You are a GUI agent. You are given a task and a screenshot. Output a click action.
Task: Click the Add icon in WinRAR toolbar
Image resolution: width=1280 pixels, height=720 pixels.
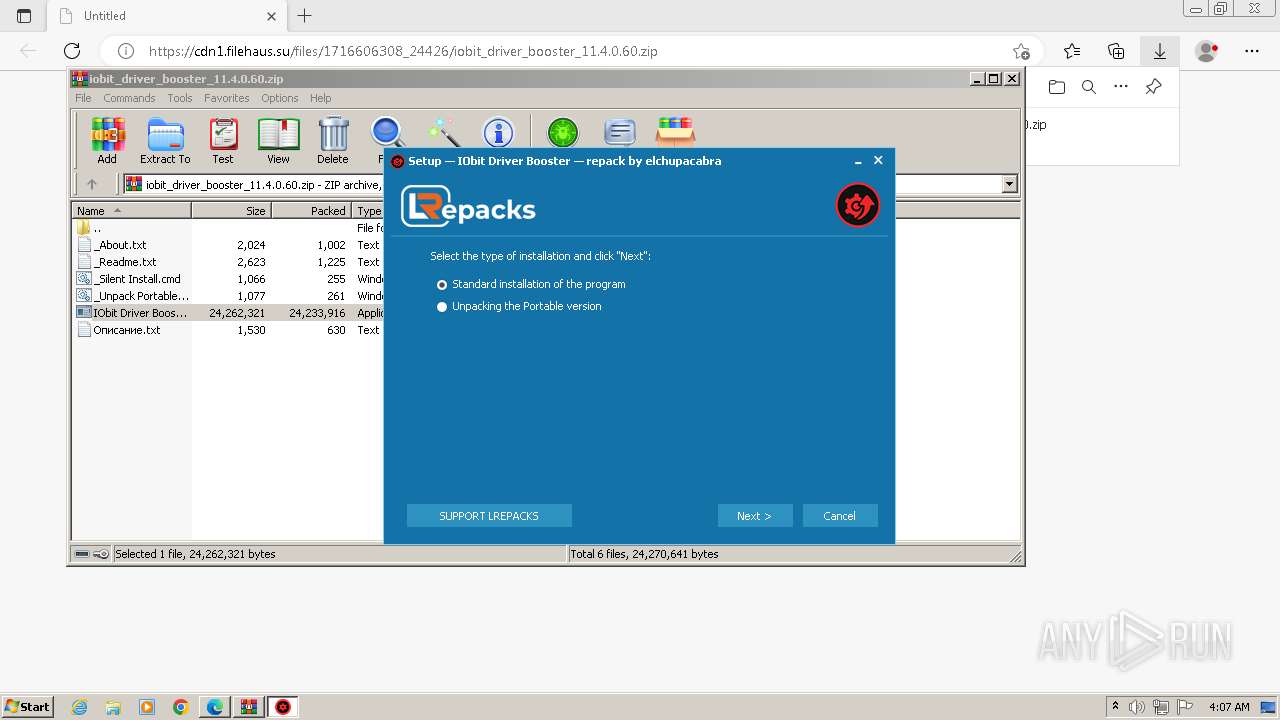107,140
